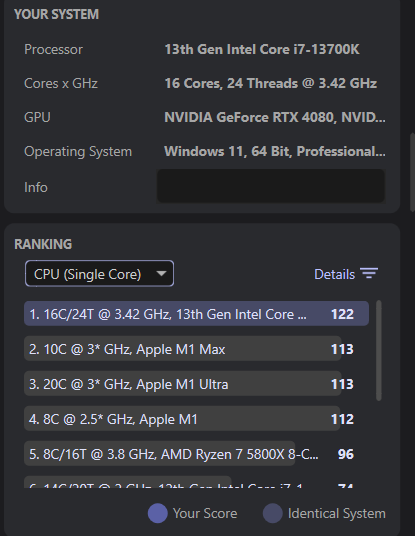Click the truncated GPU value NVIDIA GeForce RTX 4080

click(x=275, y=117)
